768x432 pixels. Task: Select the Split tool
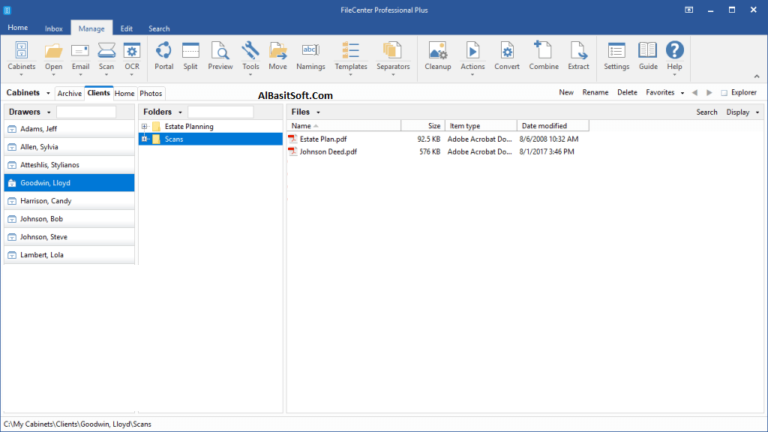[x=191, y=50]
